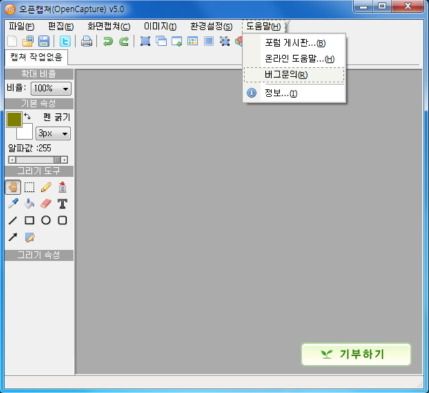Select the Text T tool
This screenshot has height=393, width=429.
[x=62, y=204]
